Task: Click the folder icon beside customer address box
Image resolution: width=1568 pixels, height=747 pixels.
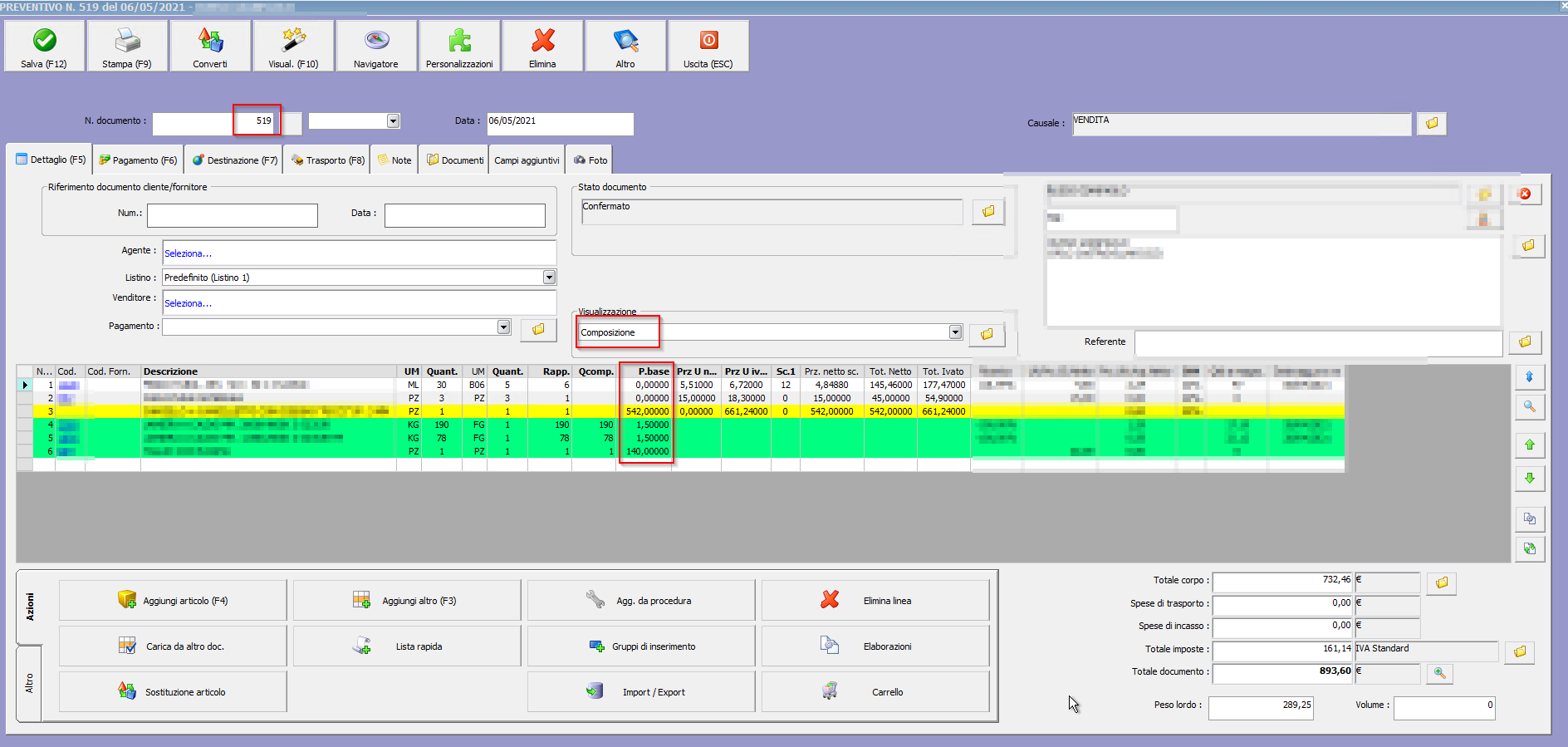Action: [x=1528, y=246]
